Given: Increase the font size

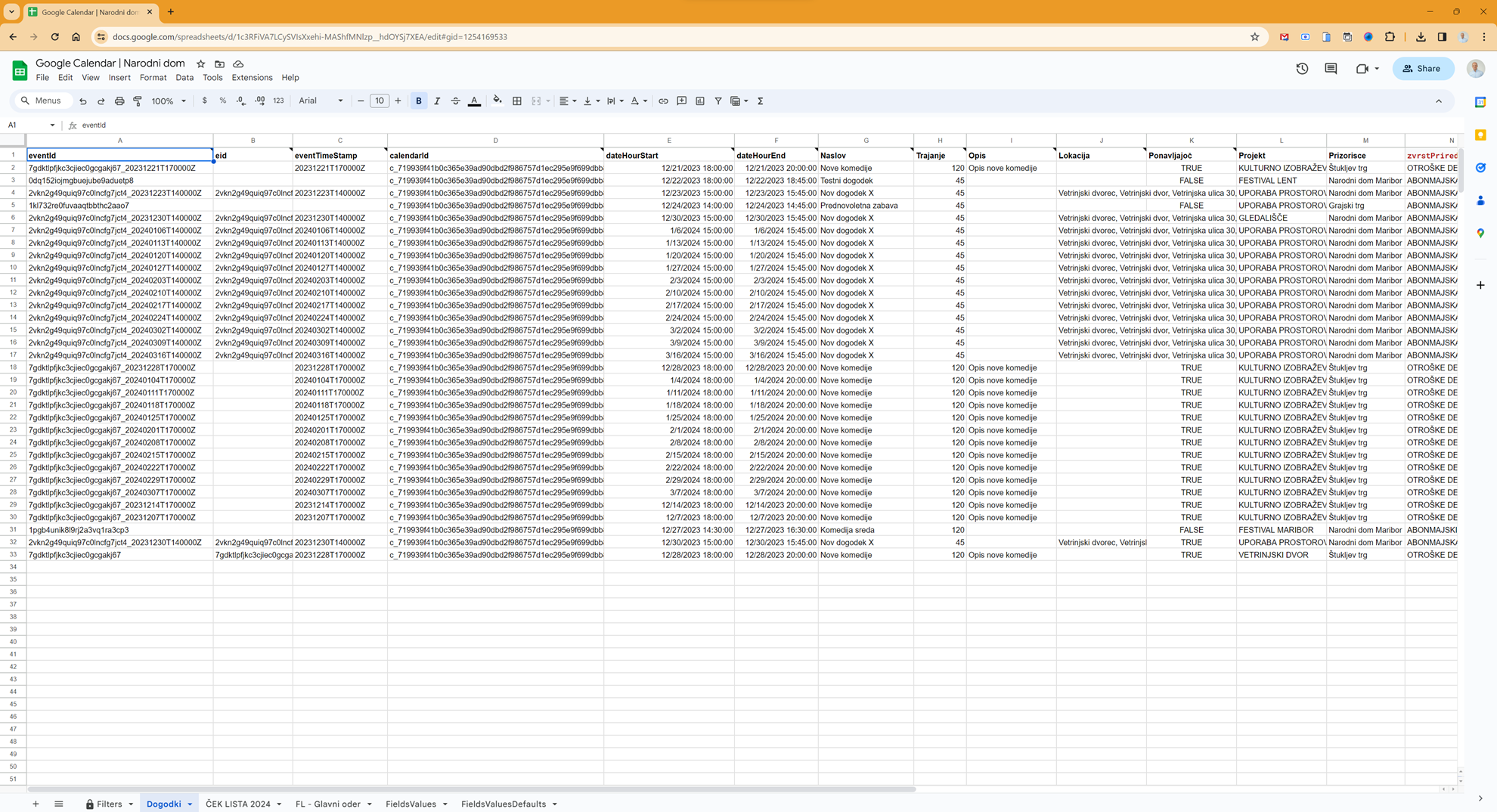Looking at the screenshot, I should tap(398, 101).
